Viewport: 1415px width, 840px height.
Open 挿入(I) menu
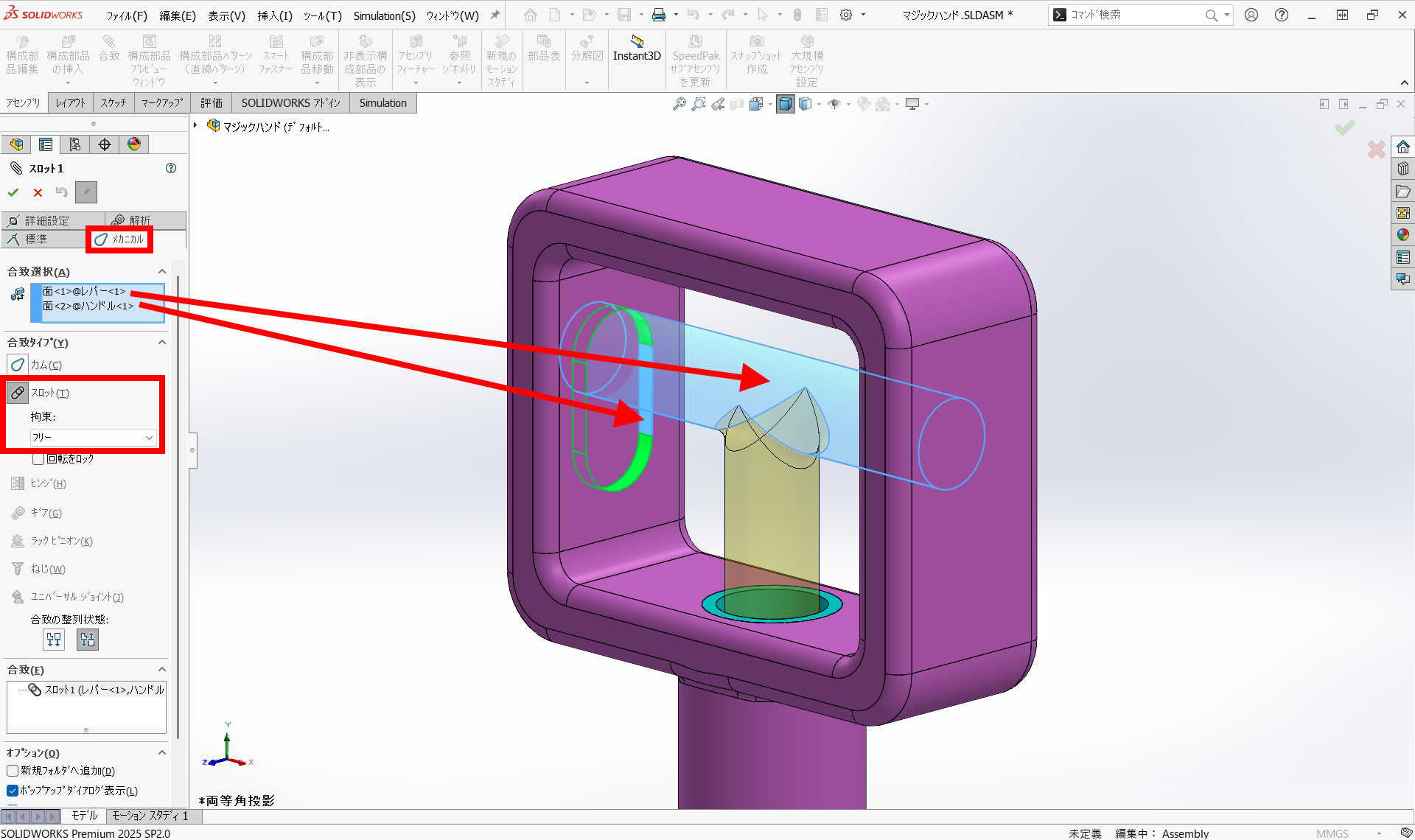click(x=275, y=15)
